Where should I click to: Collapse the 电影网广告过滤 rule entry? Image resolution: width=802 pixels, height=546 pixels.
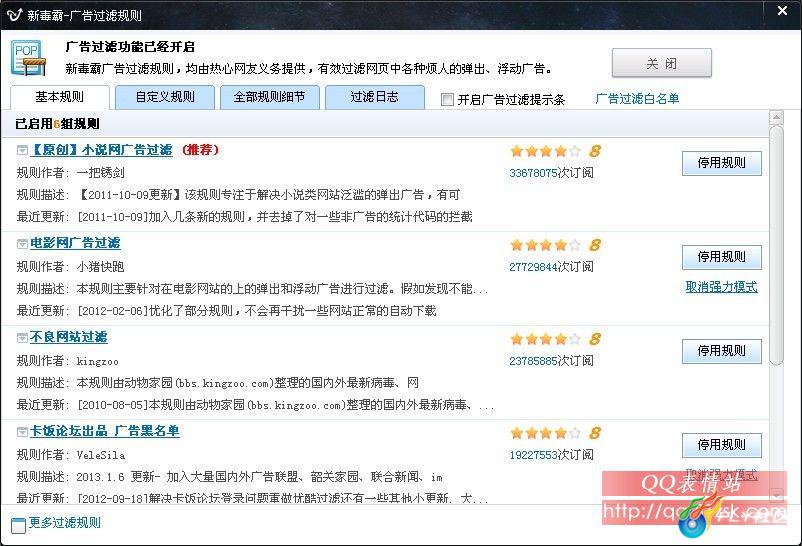(22, 244)
